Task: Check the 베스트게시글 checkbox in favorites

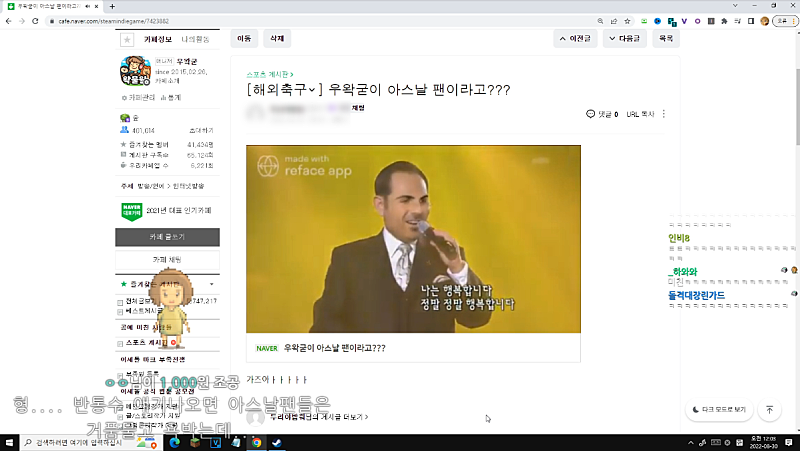Action: (121, 311)
